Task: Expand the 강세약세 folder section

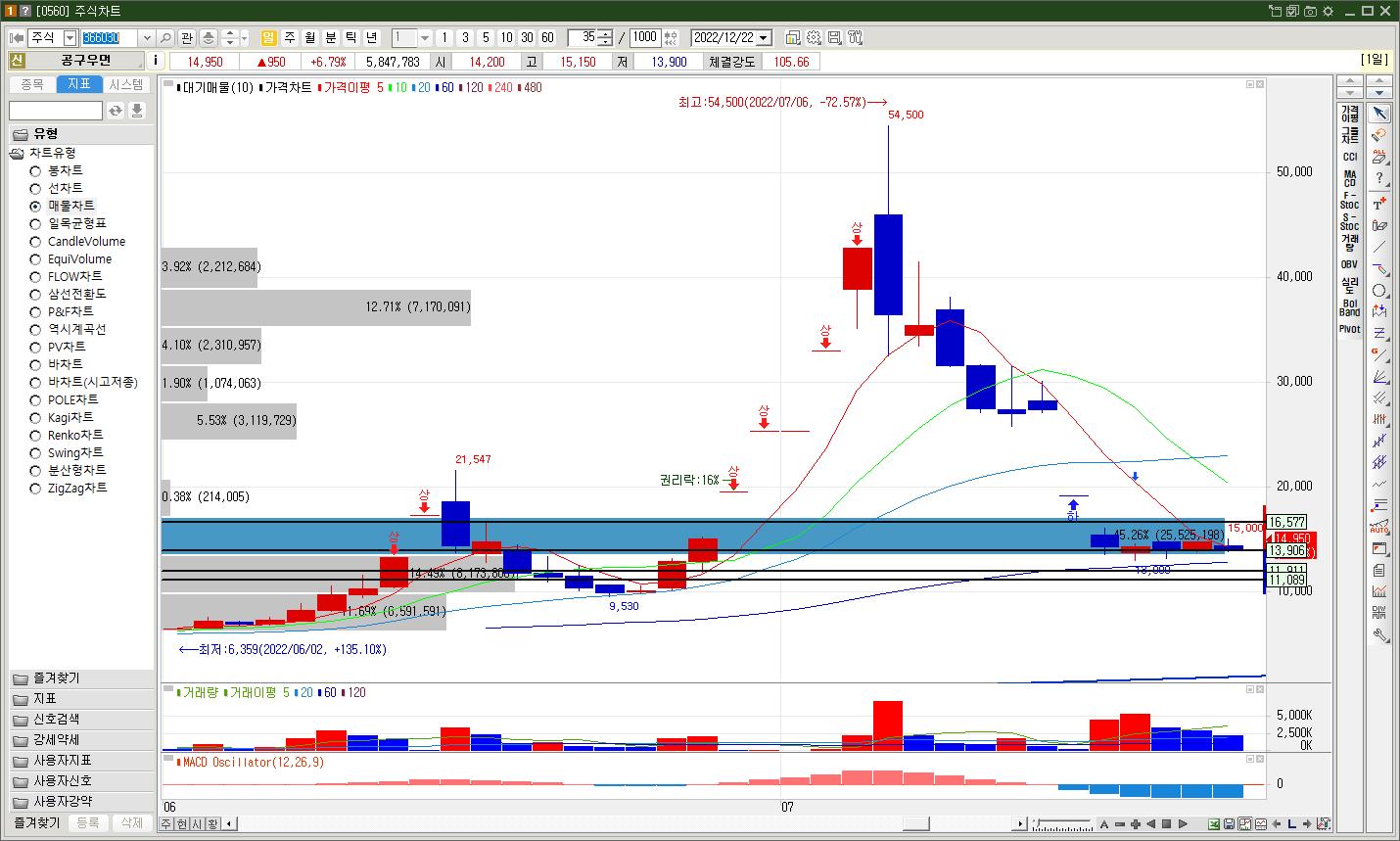Action: click(x=81, y=739)
